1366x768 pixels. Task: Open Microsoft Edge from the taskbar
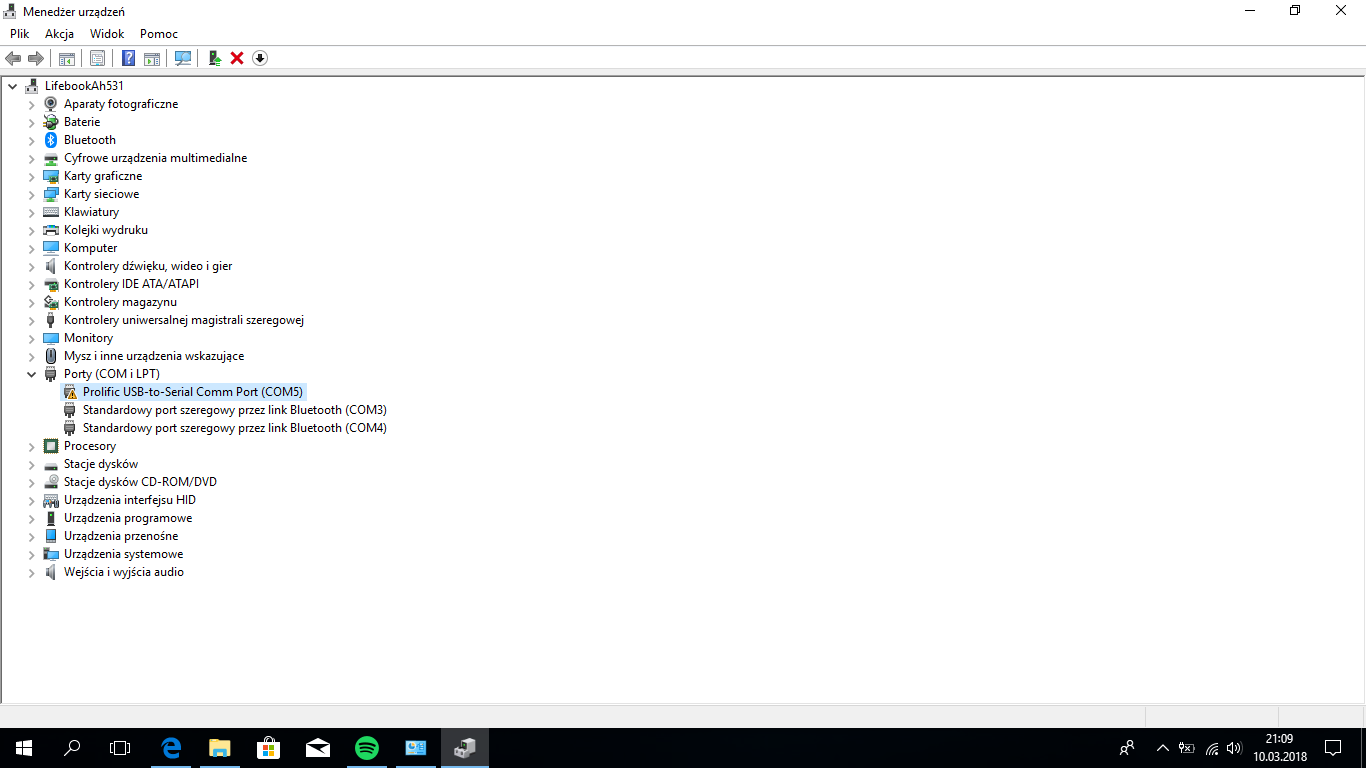pos(171,747)
